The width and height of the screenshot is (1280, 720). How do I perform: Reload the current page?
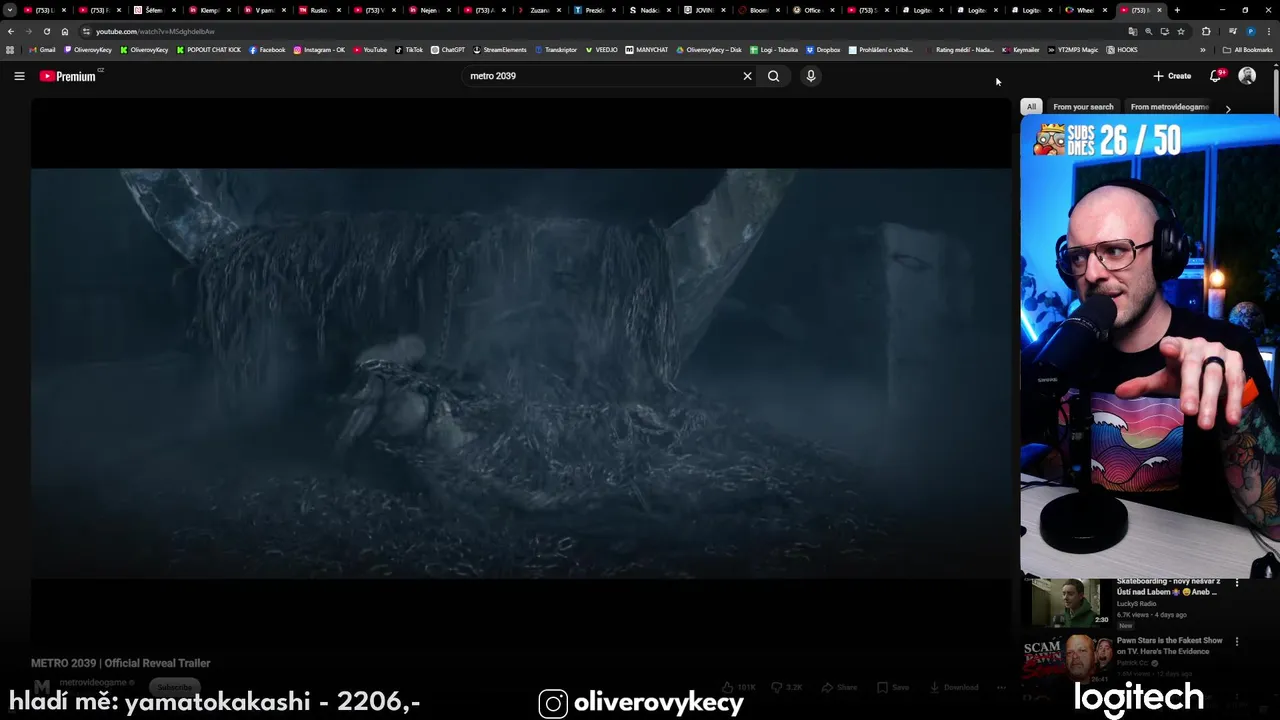[46, 31]
